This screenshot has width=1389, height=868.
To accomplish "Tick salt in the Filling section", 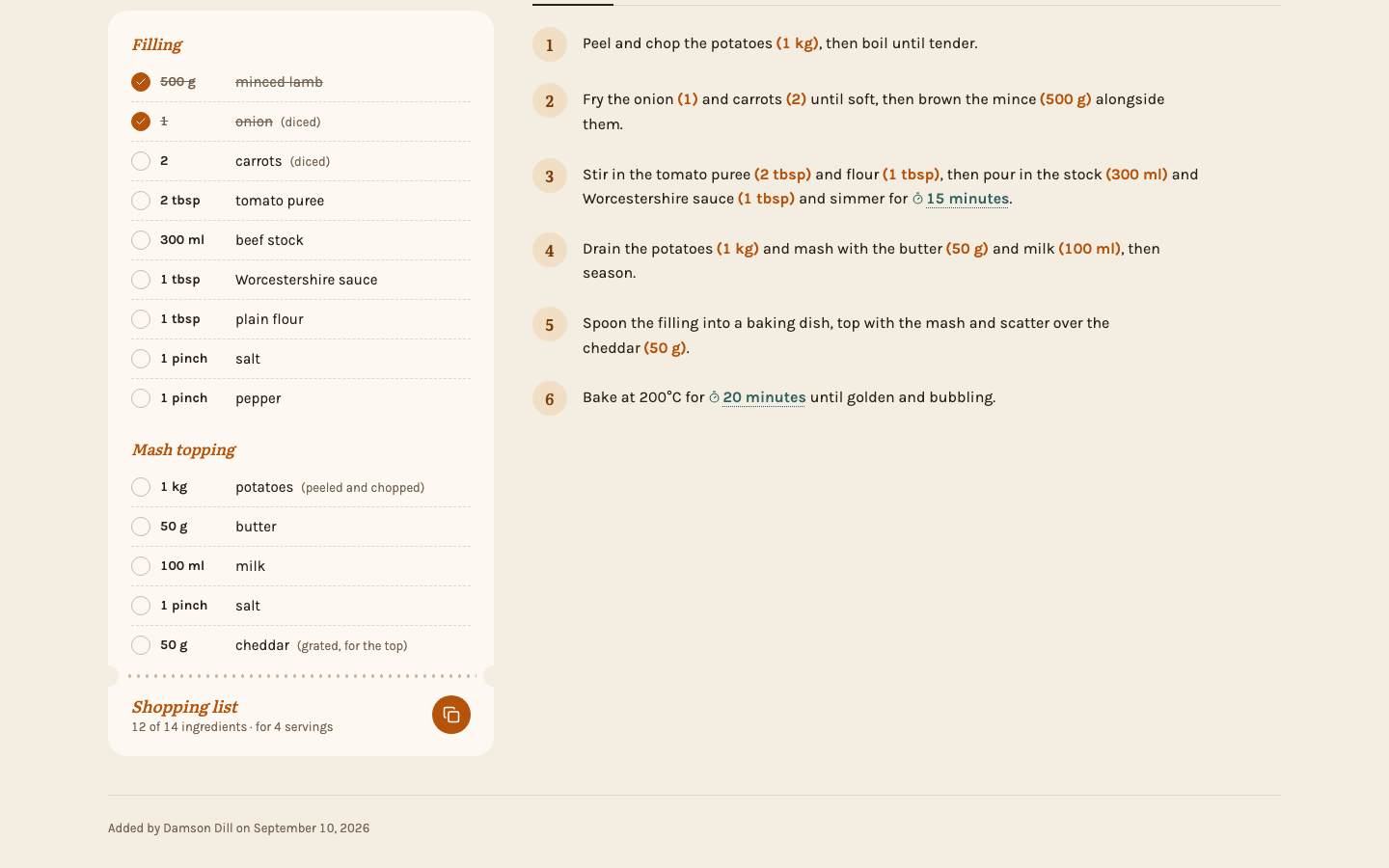I will coord(141,359).
